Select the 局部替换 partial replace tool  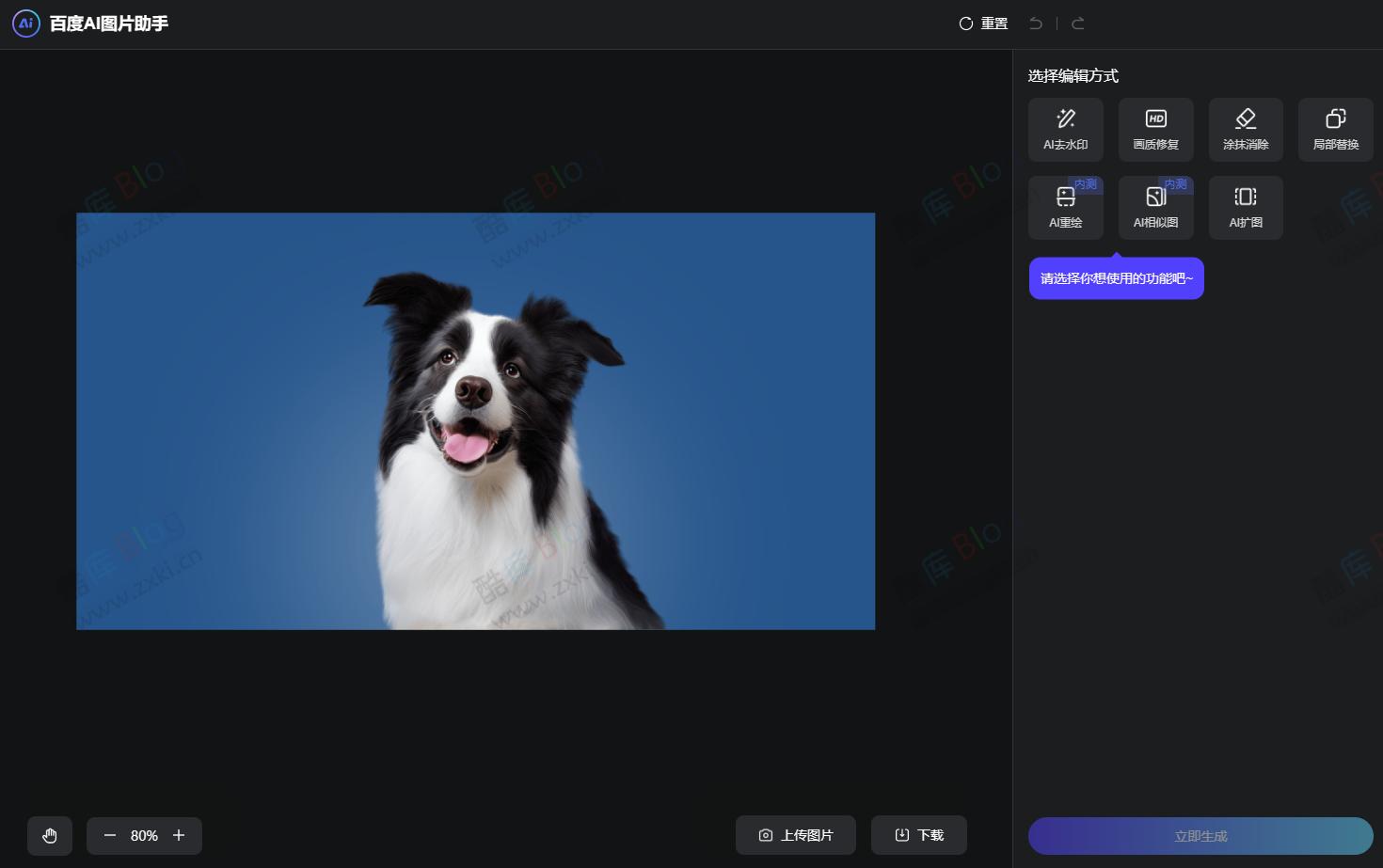click(1335, 130)
